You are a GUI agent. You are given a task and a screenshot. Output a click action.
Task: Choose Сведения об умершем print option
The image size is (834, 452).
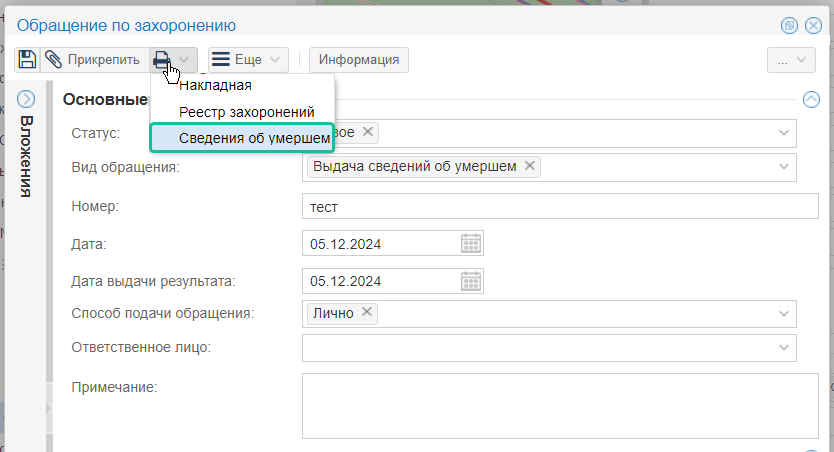click(243, 138)
